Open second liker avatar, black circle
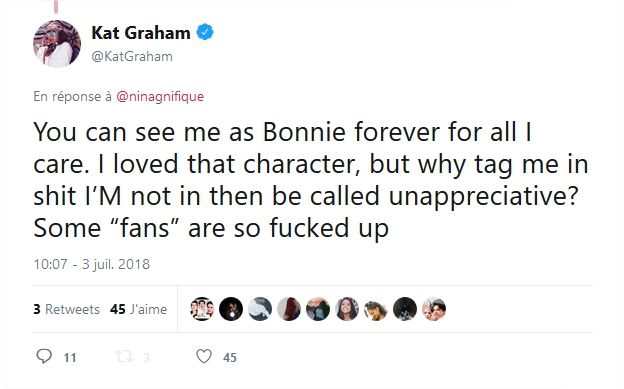624x389 pixels. tap(231, 309)
